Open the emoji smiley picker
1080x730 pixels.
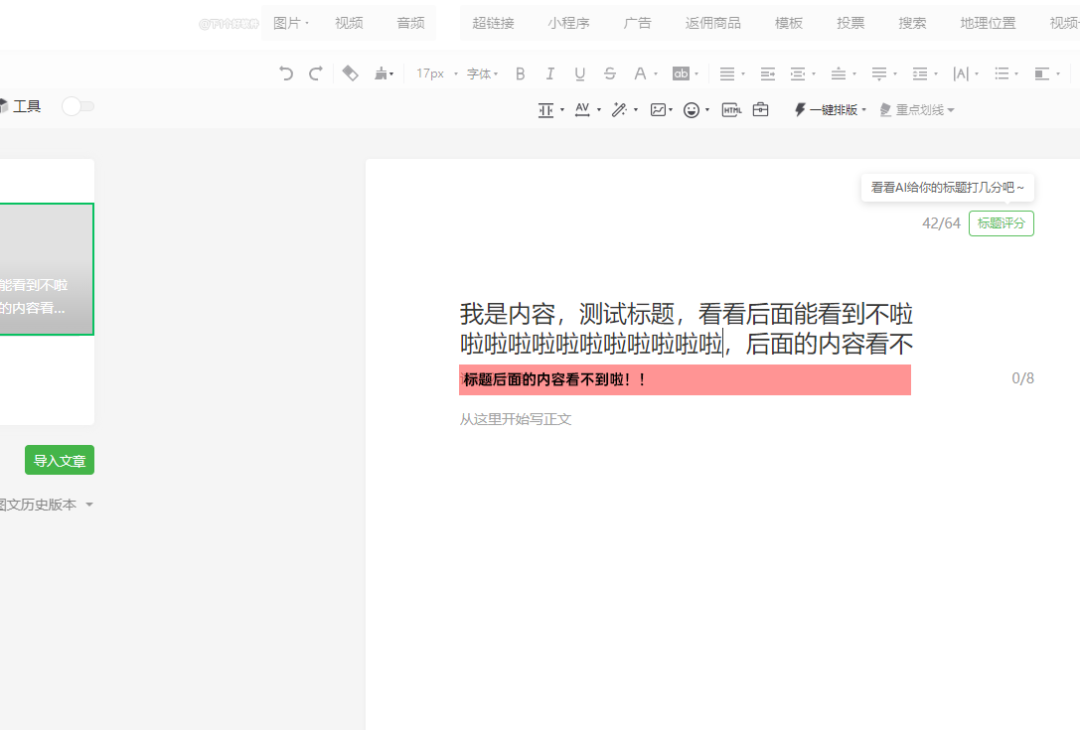pos(691,110)
